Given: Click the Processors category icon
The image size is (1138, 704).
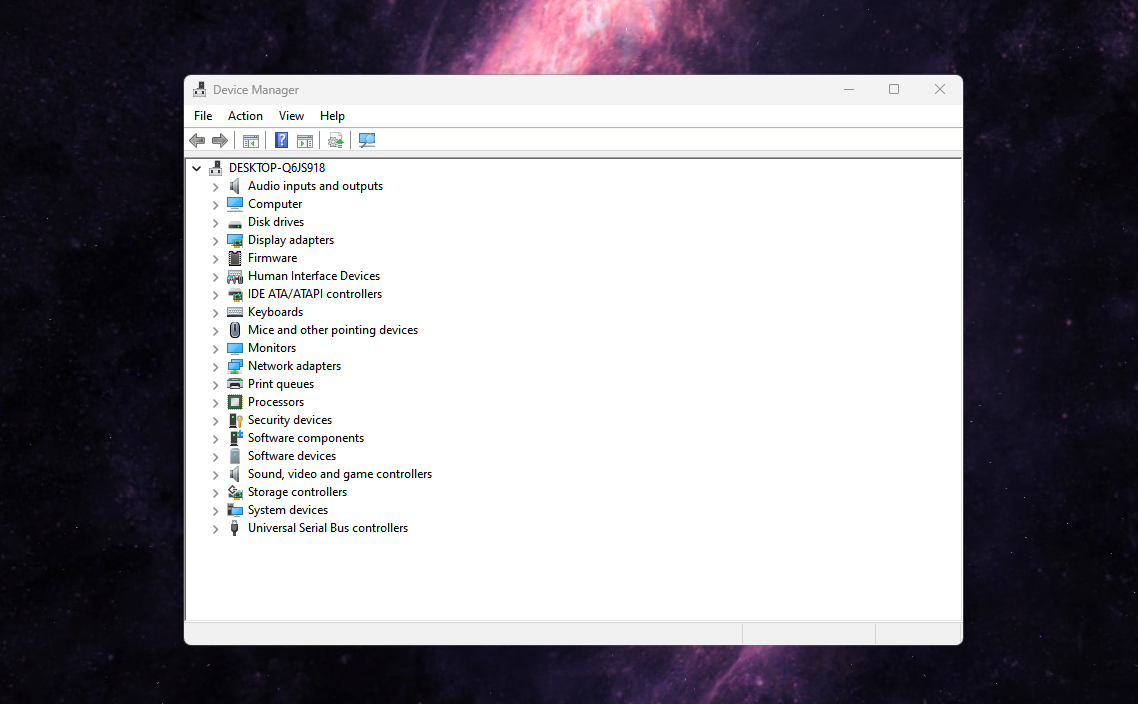Looking at the screenshot, I should click(233, 402).
